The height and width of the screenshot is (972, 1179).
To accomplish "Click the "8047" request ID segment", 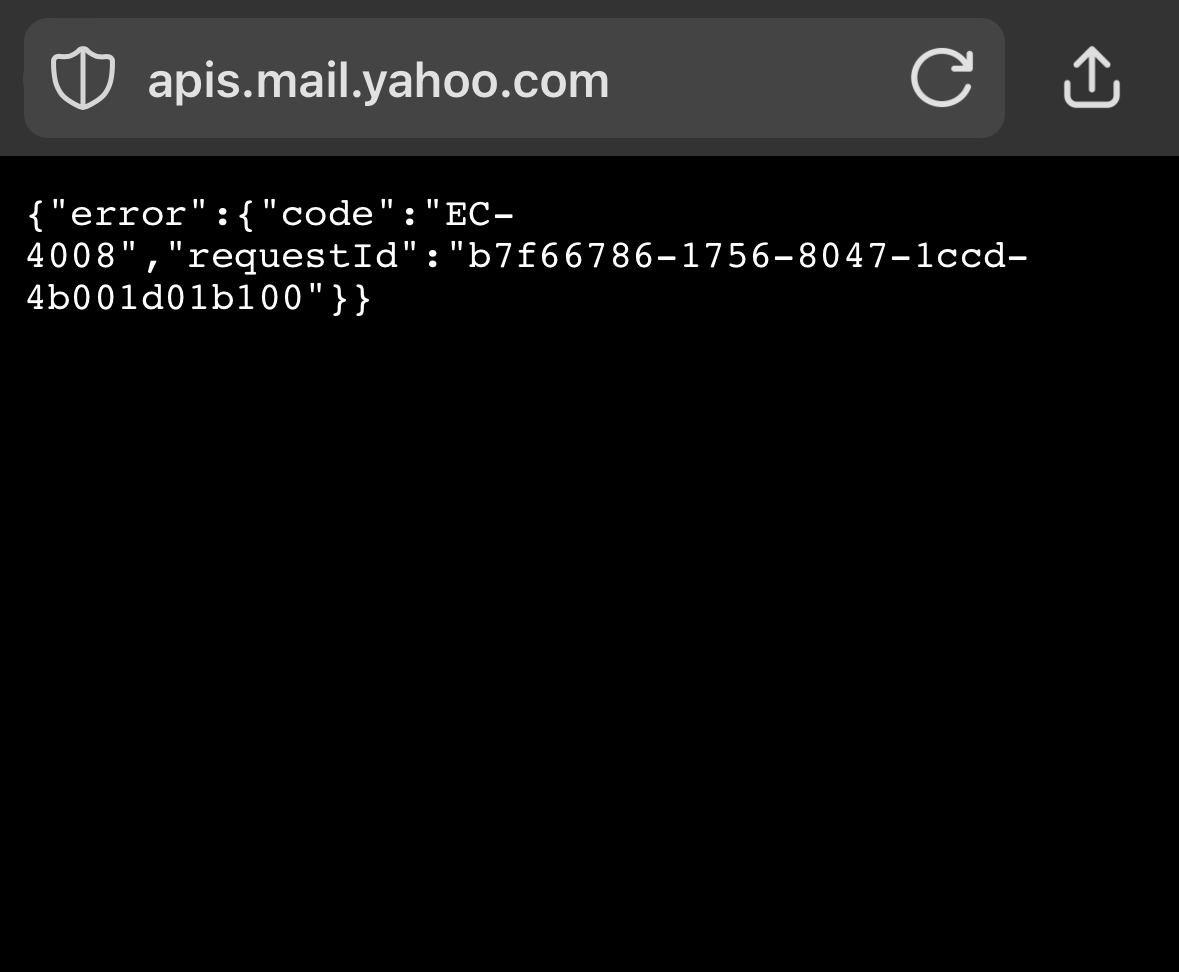I will click(x=843, y=256).
